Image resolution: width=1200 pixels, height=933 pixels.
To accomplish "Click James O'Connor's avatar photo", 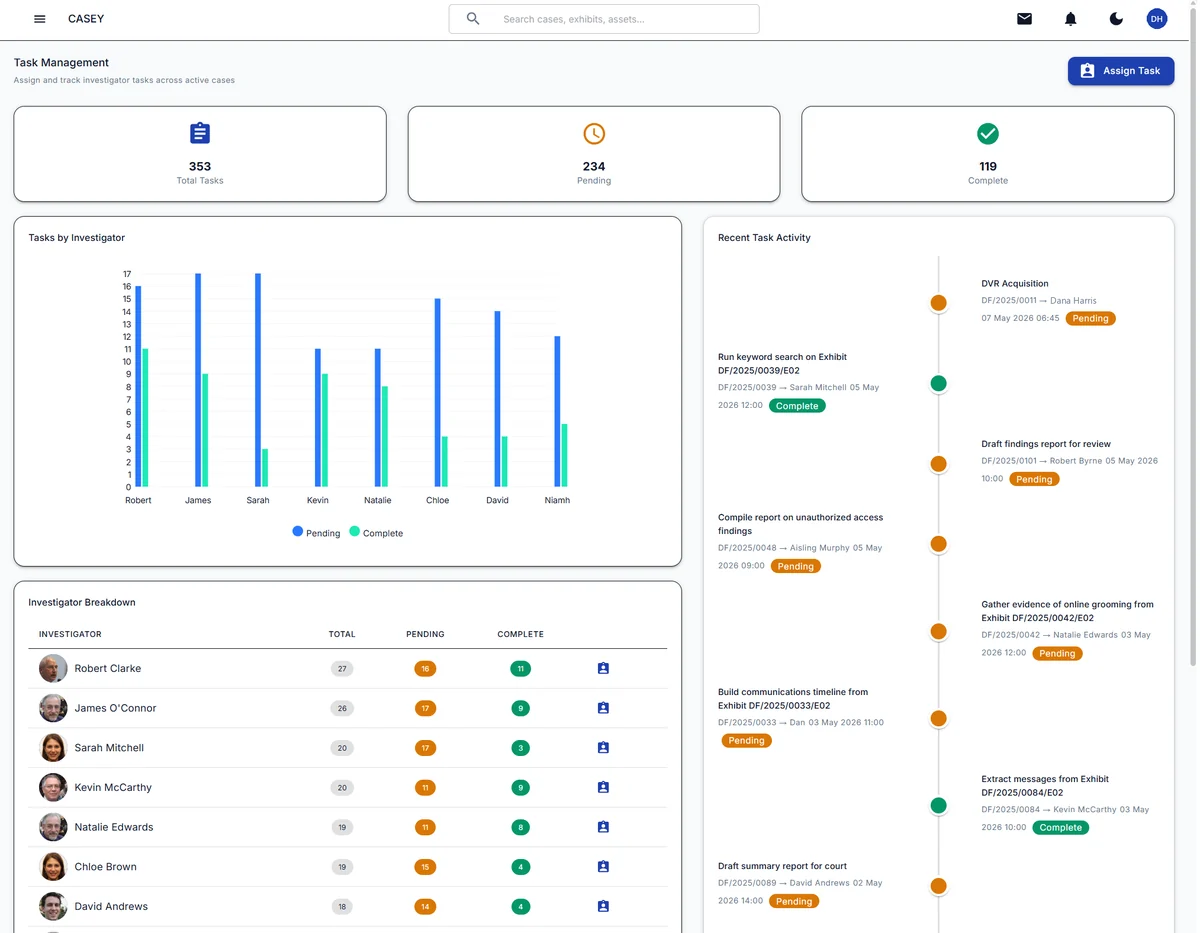I will point(53,708).
